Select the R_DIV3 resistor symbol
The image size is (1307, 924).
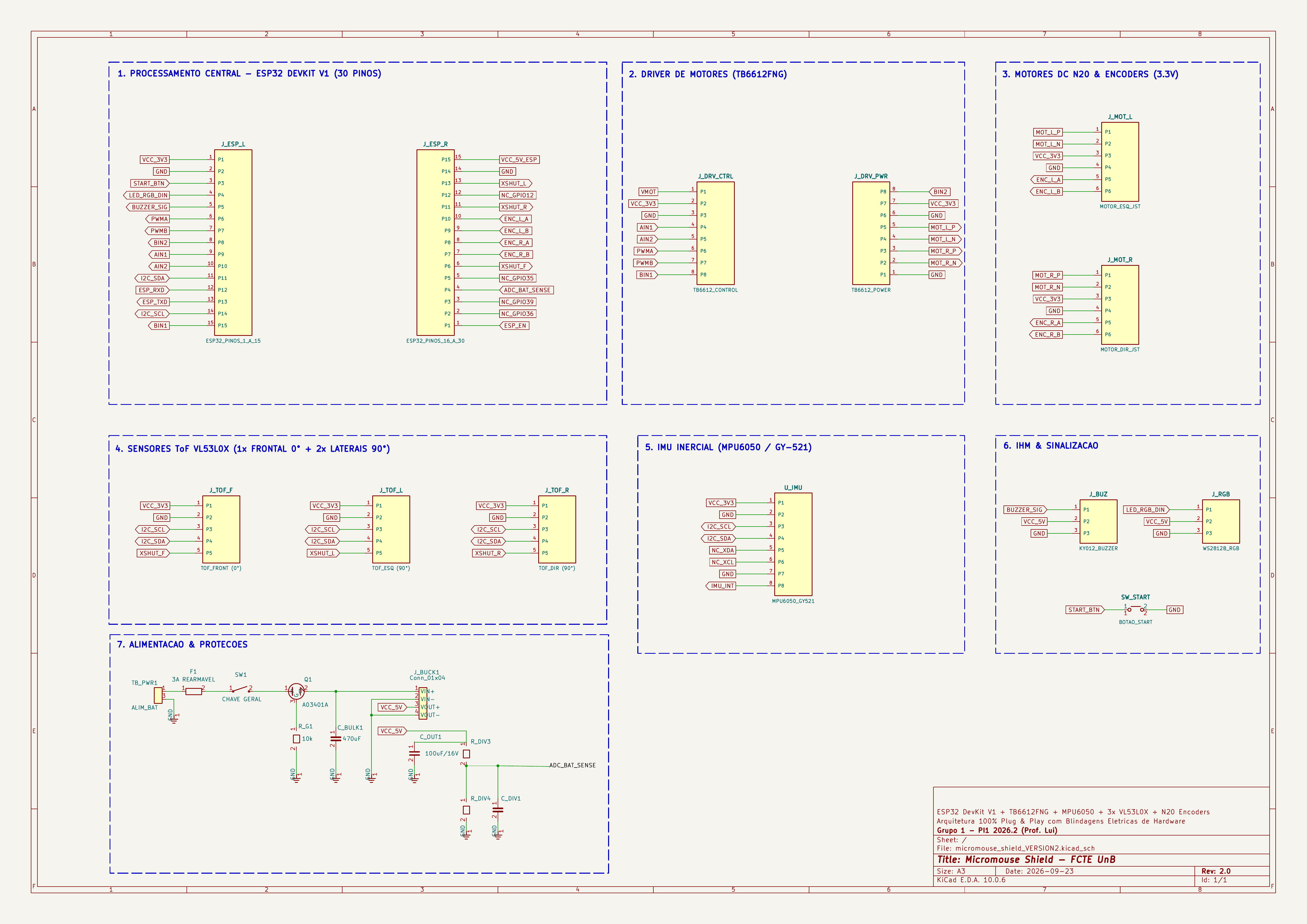[466, 753]
